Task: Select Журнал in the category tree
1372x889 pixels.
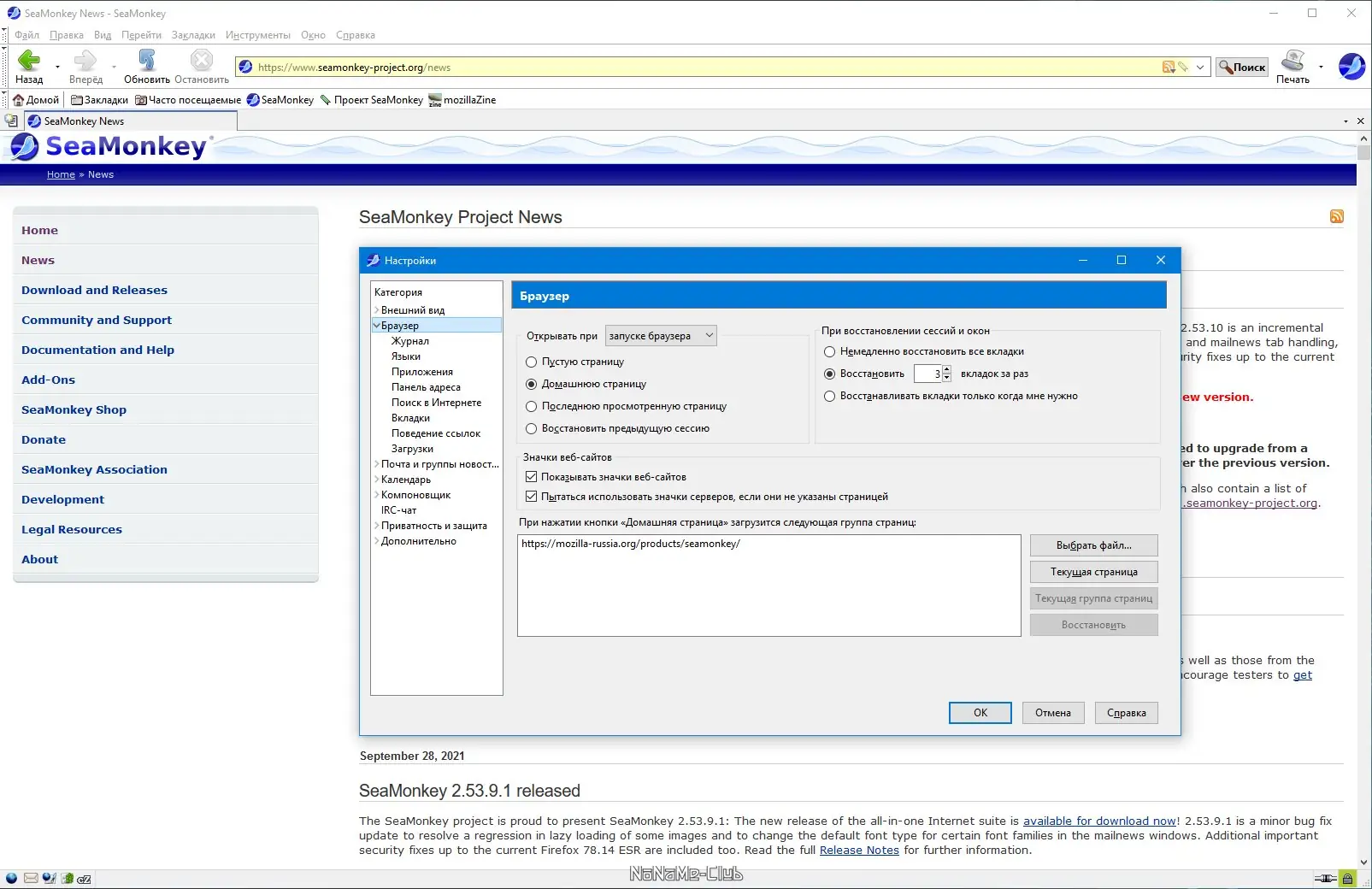Action: click(x=410, y=341)
